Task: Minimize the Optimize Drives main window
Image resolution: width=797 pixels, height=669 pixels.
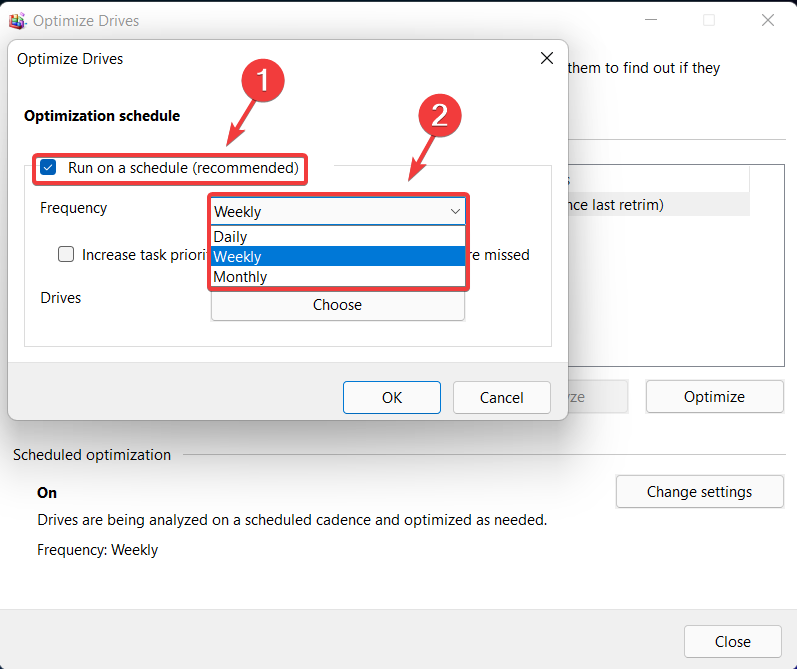Action: tap(651, 20)
